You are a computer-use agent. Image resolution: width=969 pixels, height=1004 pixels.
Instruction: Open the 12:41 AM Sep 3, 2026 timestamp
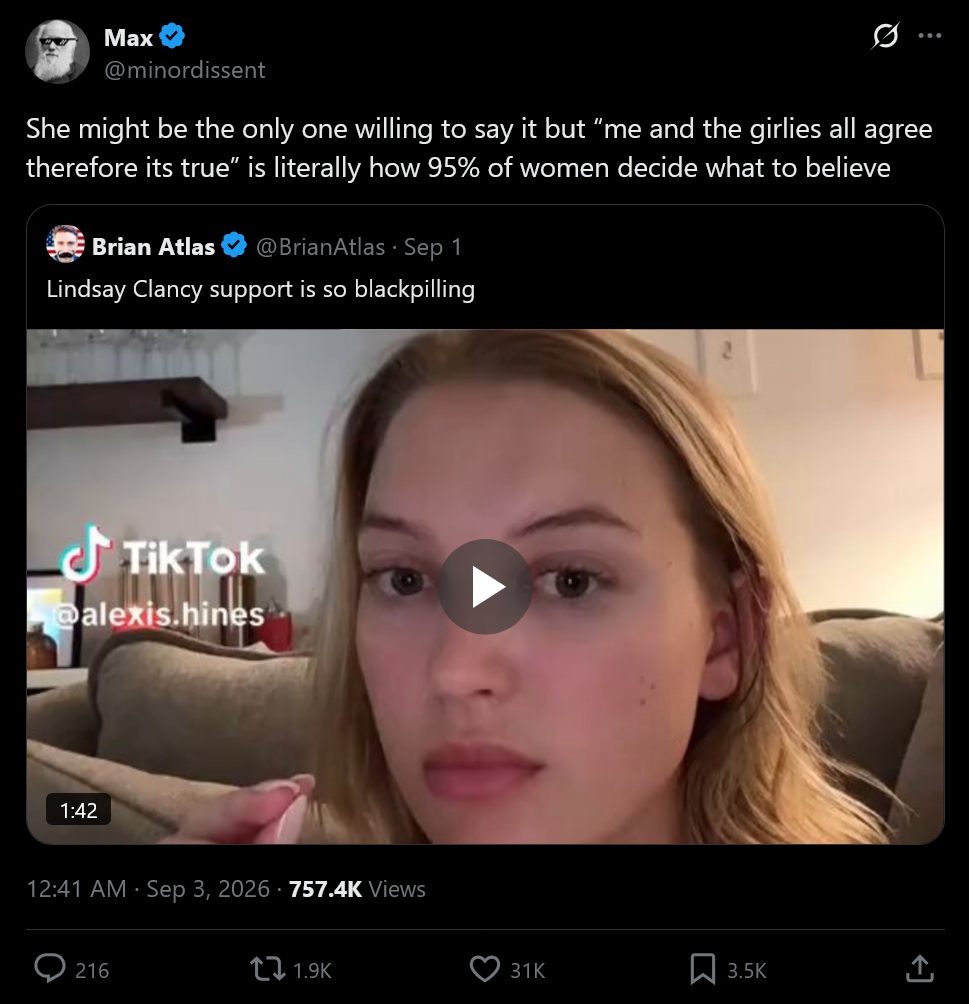tap(148, 889)
